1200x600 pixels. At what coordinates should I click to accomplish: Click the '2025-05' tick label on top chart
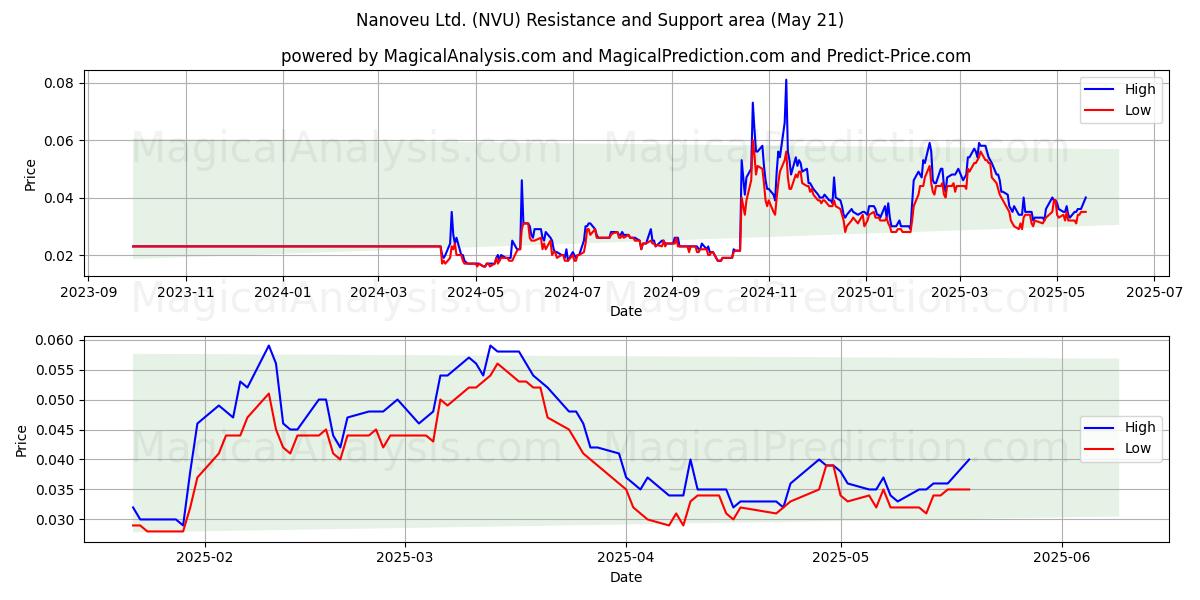click(x=1057, y=293)
